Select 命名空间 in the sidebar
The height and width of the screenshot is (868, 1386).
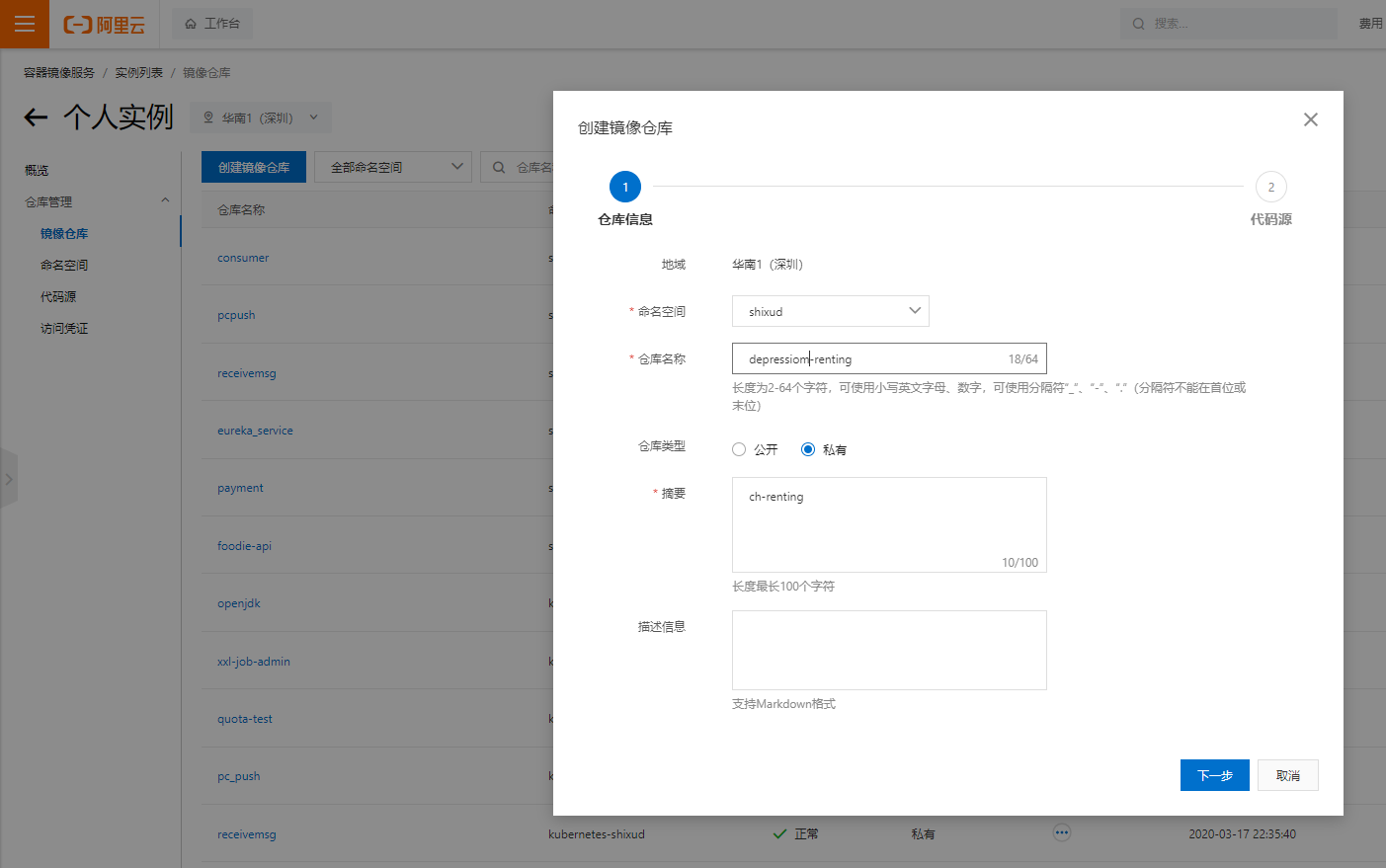click(64, 266)
